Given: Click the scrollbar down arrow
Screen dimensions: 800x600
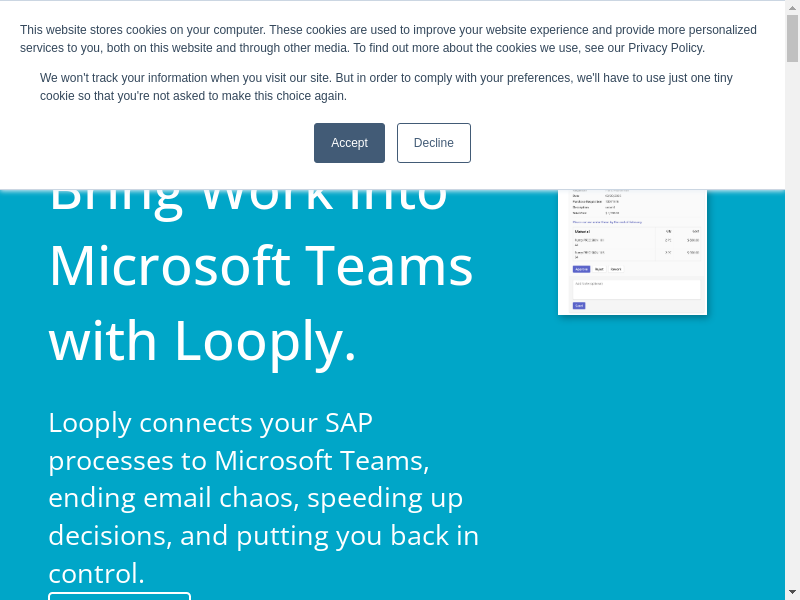Looking at the screenshot, I should click(792, 592).
